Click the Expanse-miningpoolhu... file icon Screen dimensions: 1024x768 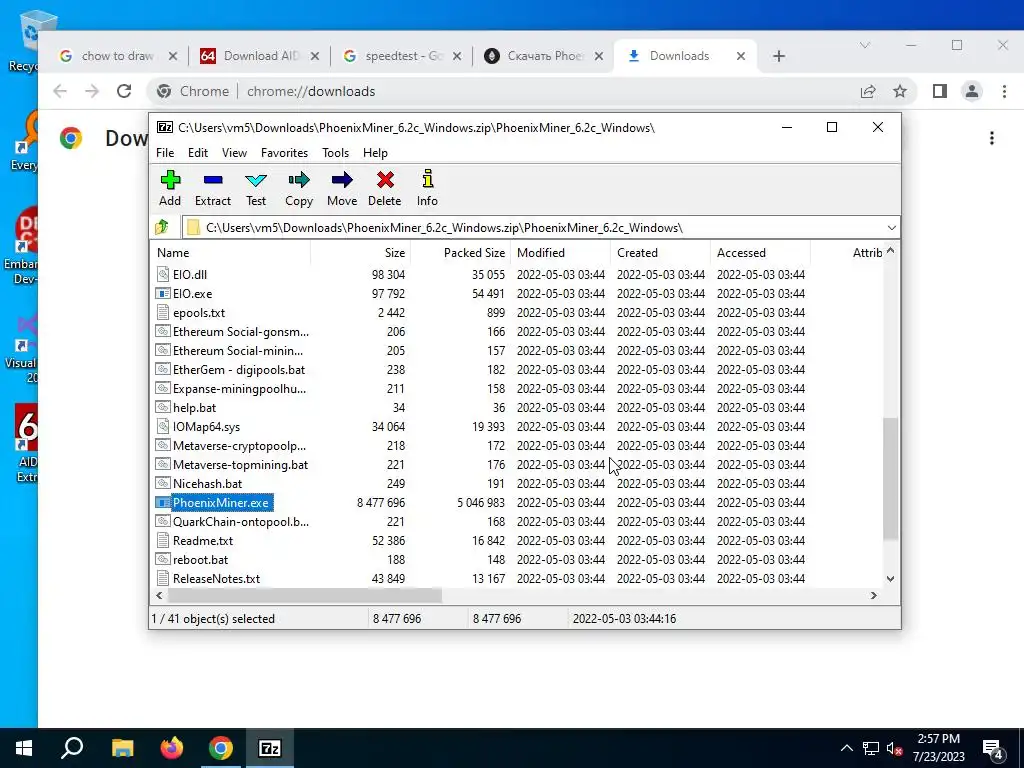coord(163,388)
